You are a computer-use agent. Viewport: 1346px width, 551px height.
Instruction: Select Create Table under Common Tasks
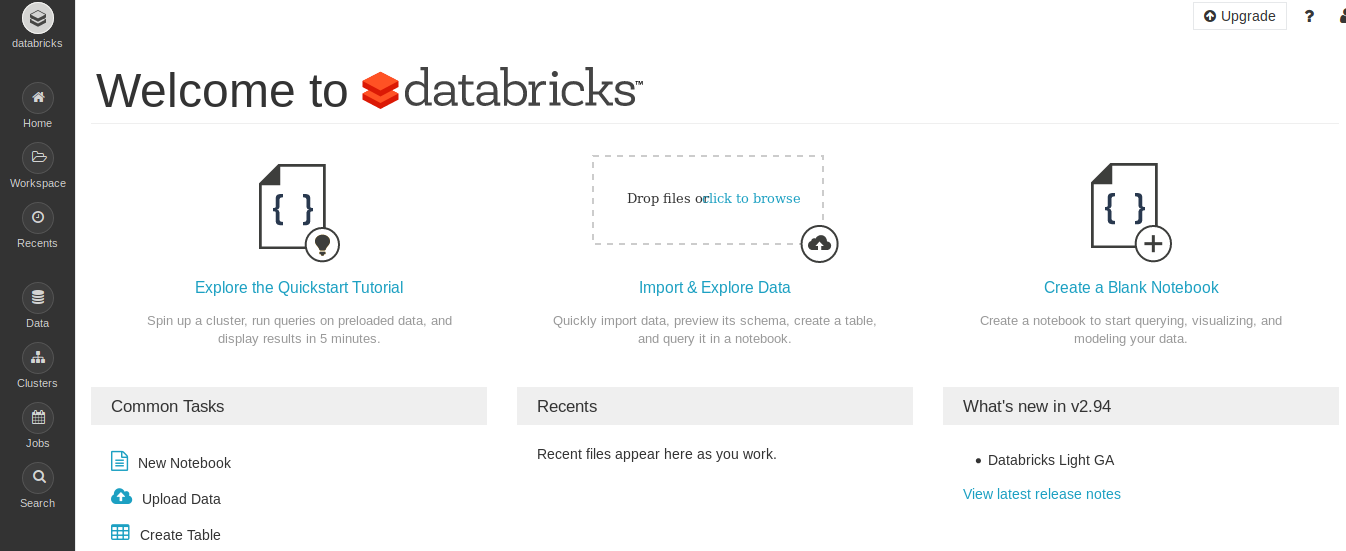point(180,535)
